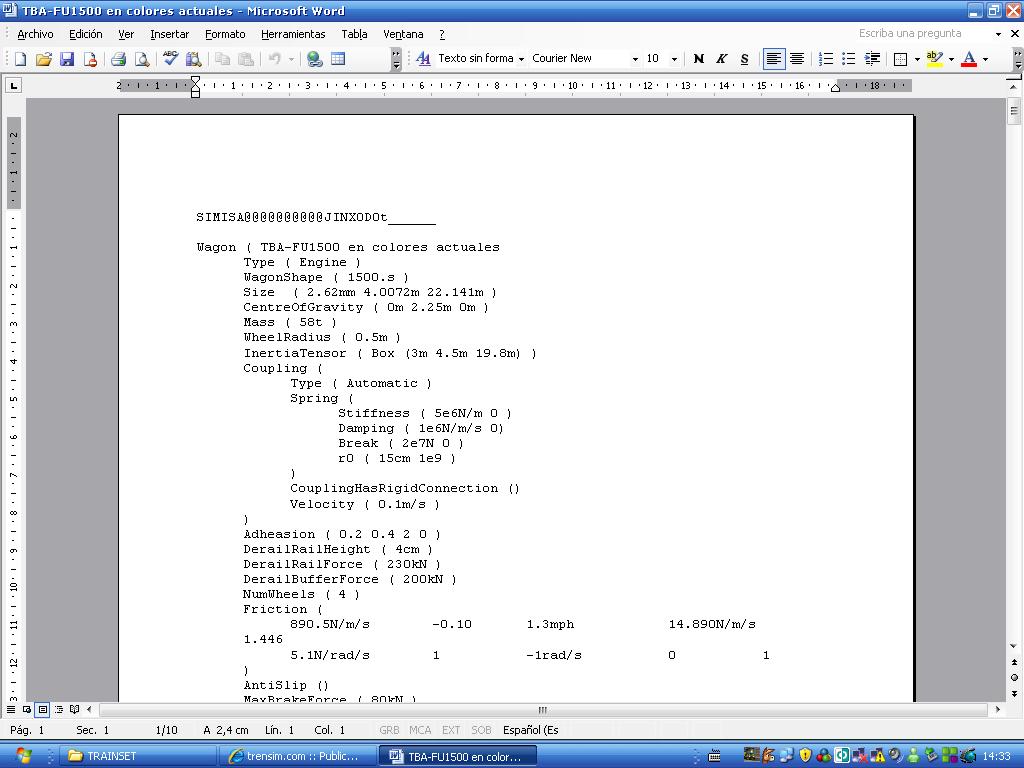The image size is (1024, 768).
Task: Click the Save diskette icon
Action: [x=67, y=59]
